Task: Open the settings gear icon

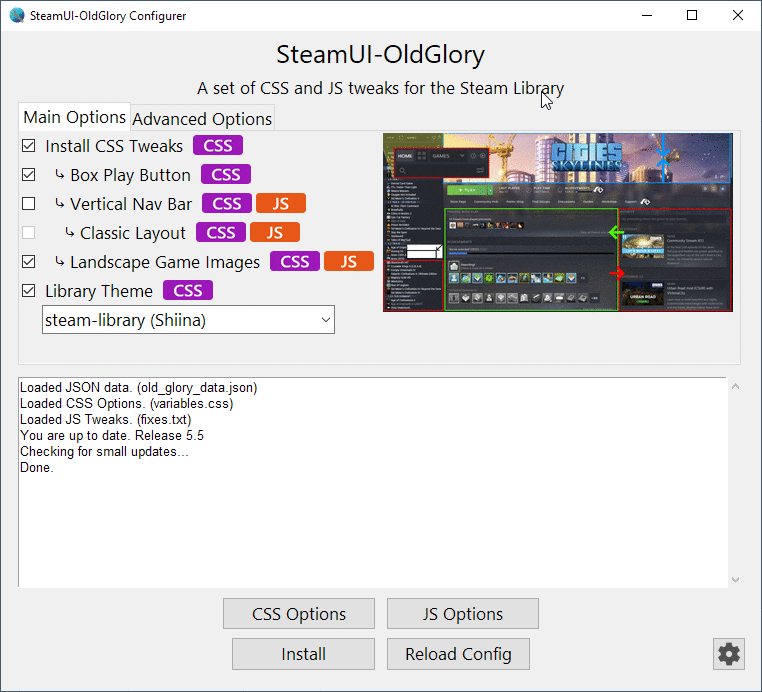Action: [728, 654]
